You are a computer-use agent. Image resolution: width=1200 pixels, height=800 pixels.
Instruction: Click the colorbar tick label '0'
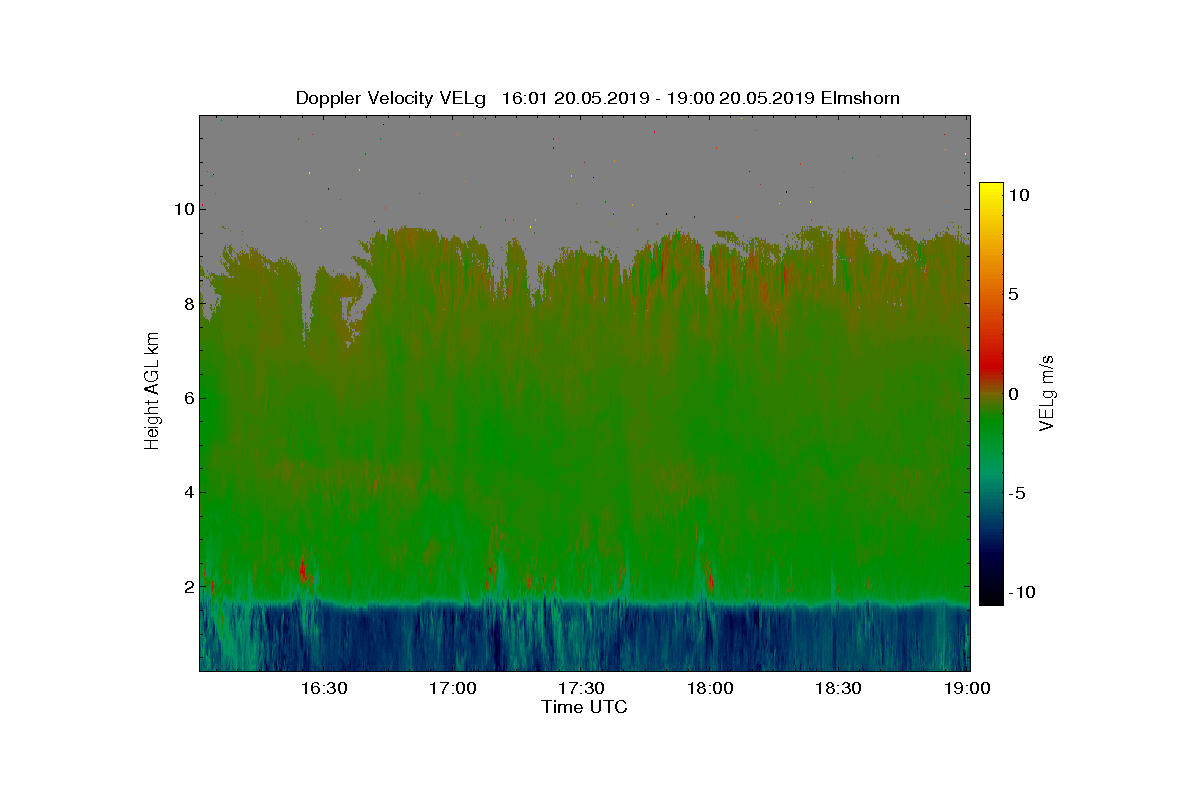pos(1013,394)
